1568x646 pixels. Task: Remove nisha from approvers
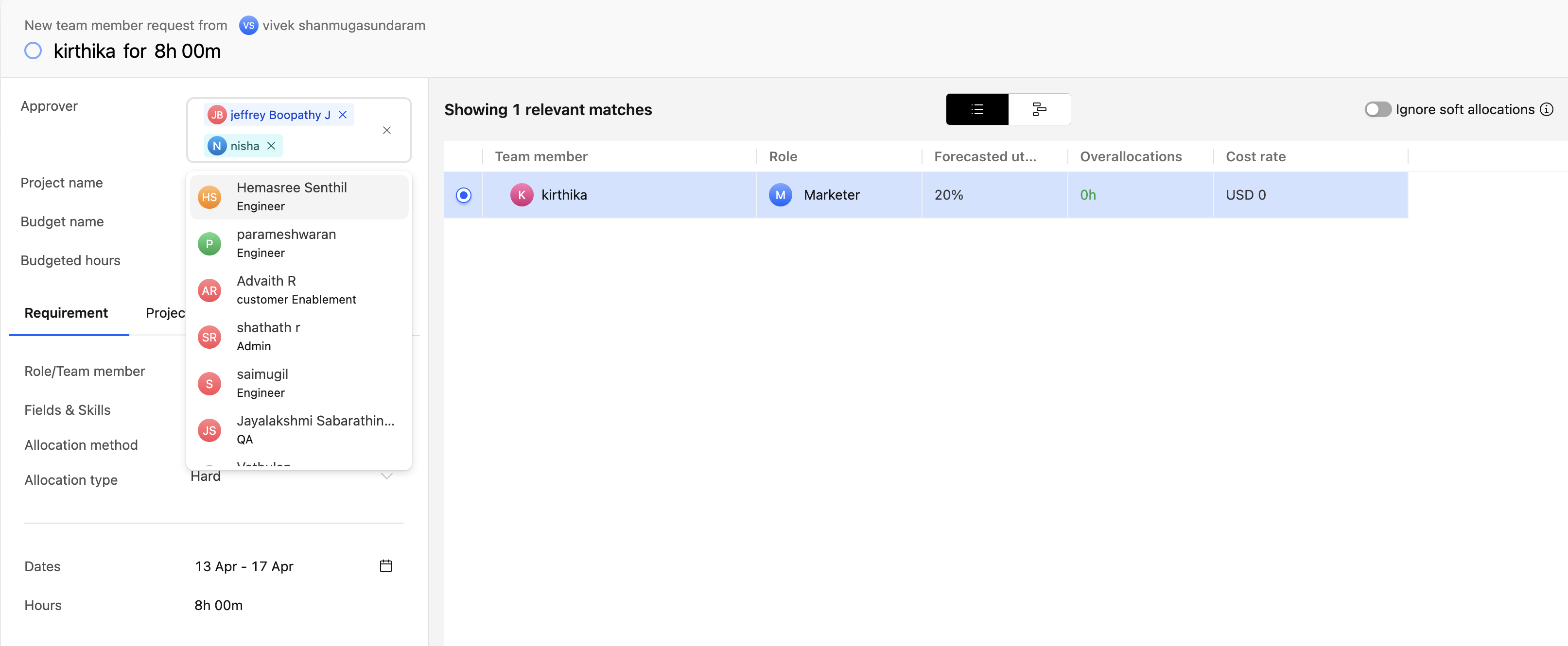272,146
